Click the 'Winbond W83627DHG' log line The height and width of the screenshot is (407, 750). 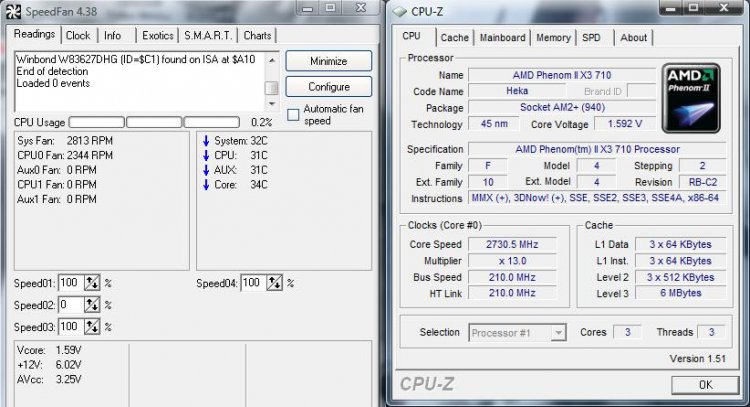click(x=135, y=59)
